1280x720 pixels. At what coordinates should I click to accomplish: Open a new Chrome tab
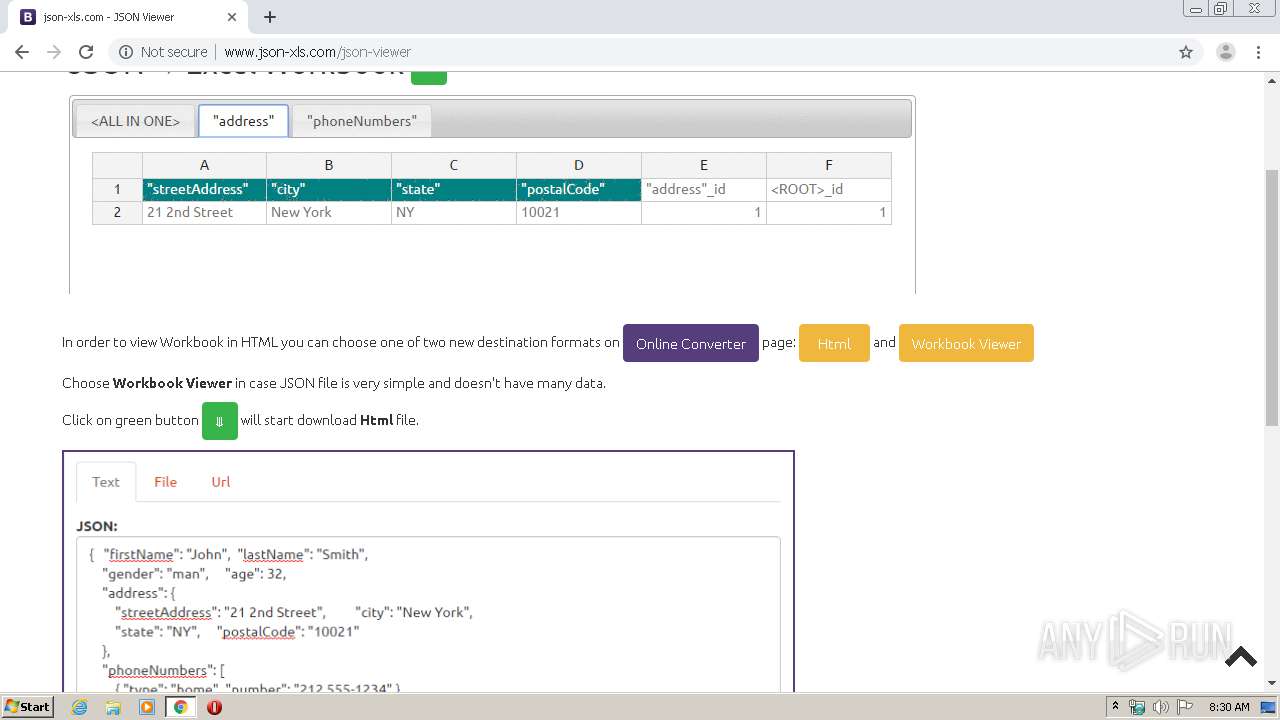coord(269,17)
